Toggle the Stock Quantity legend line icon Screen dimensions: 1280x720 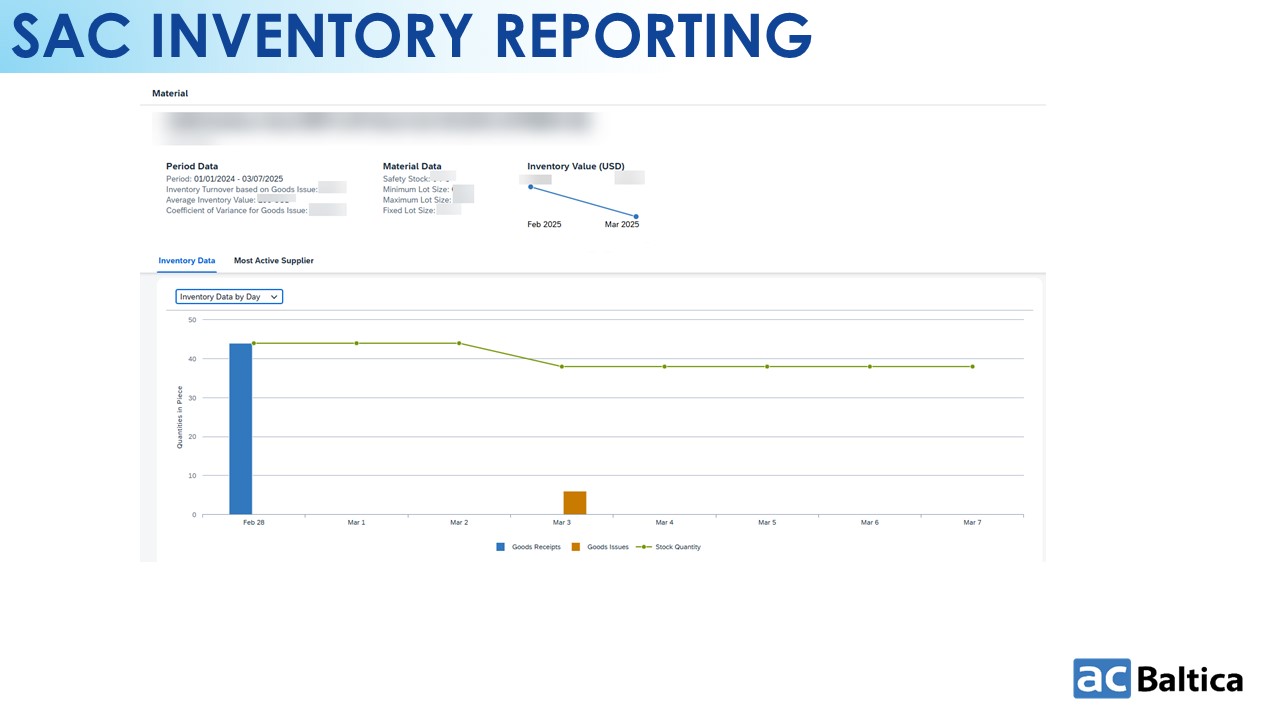click(x=645, y=547)
